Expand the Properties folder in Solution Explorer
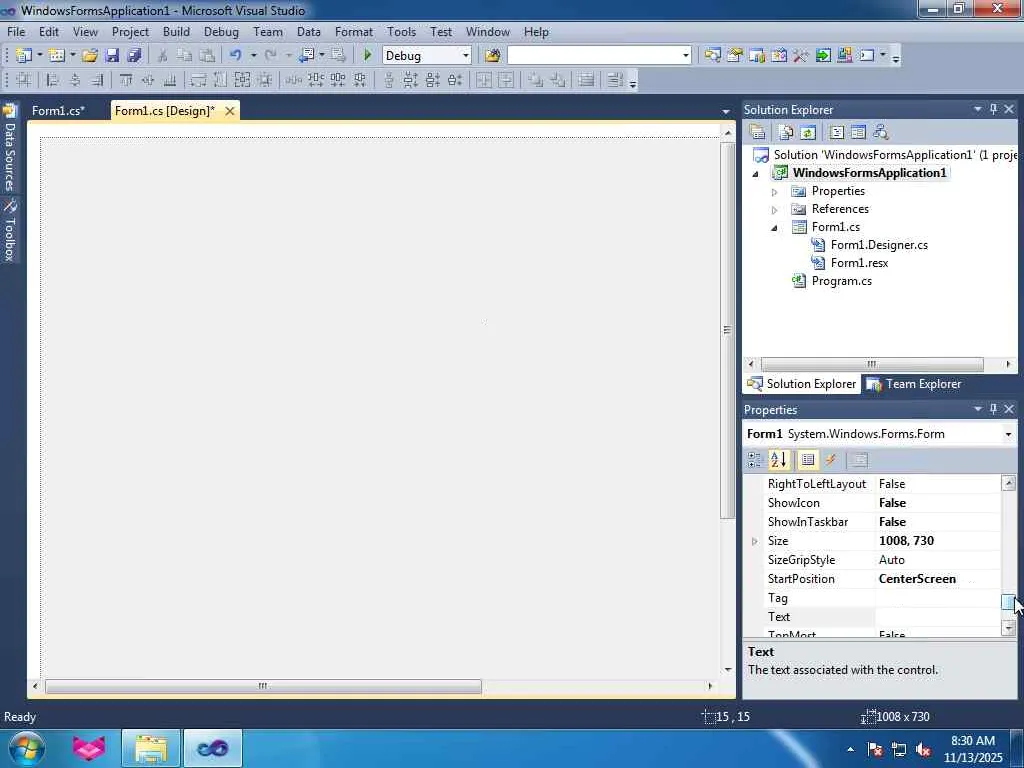This screenshot has height=768, width=1024. 775,192
